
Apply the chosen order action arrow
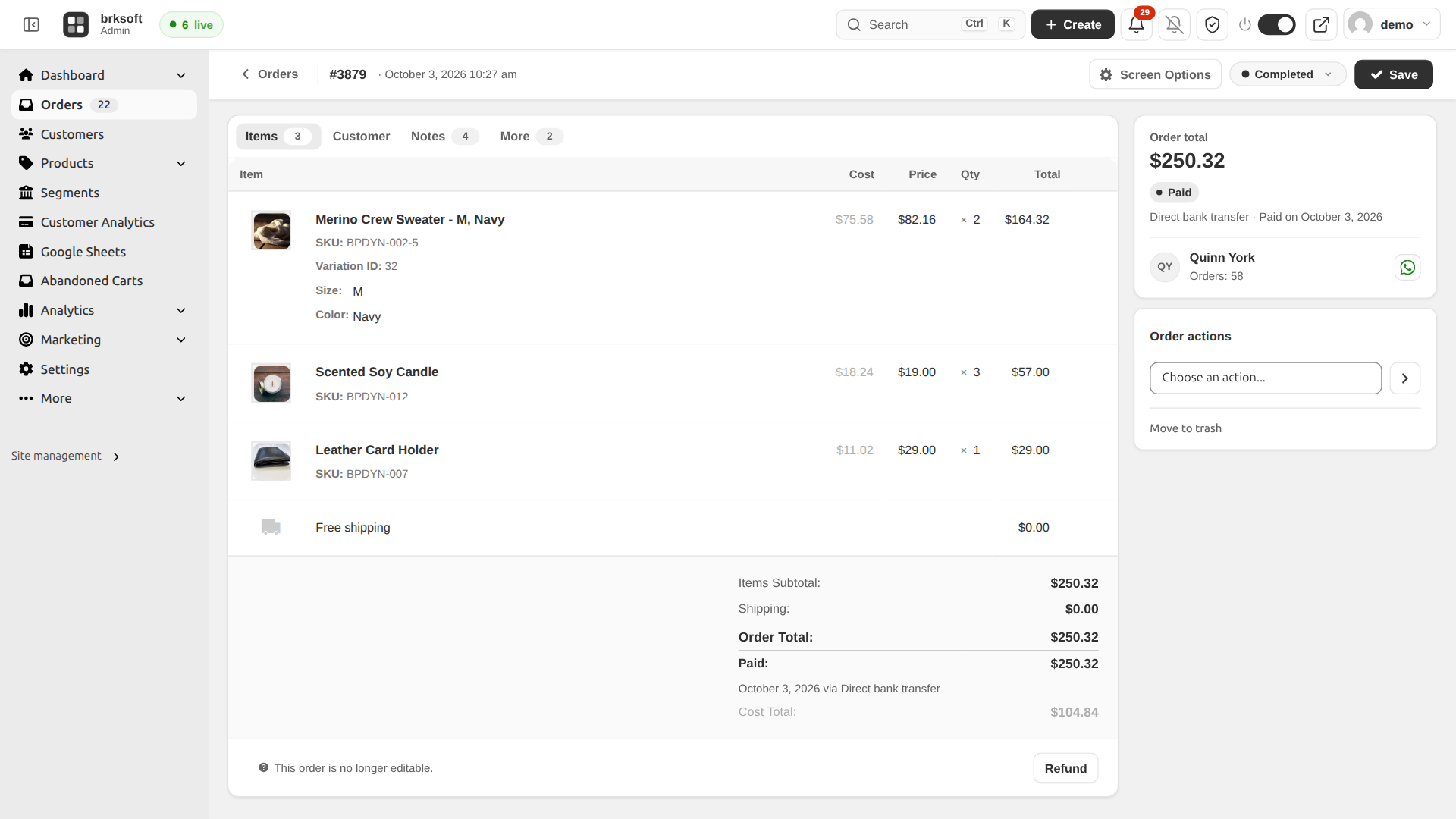[x=1404, y=378]
